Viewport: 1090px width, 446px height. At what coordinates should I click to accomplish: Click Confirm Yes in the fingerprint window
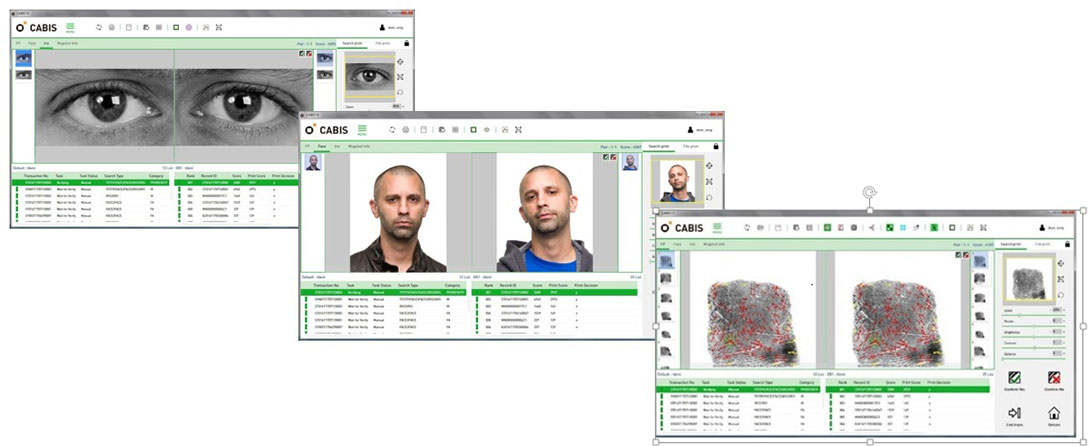1014,380
